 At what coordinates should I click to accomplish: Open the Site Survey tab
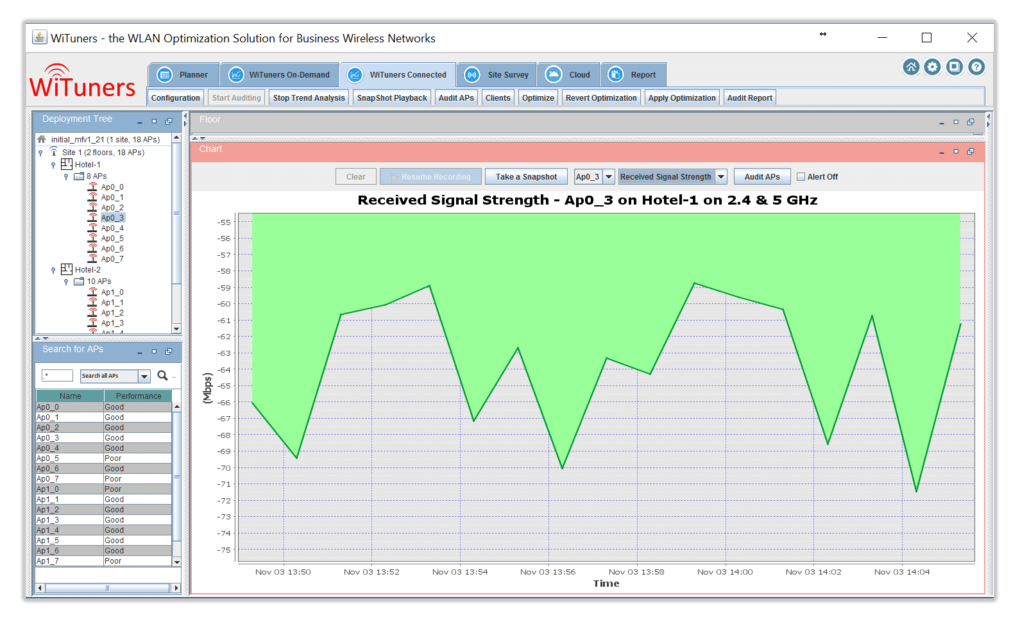point(497,75)
